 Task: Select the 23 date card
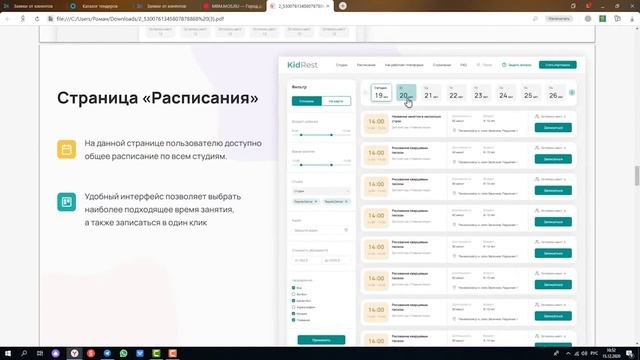coord(481,93)
